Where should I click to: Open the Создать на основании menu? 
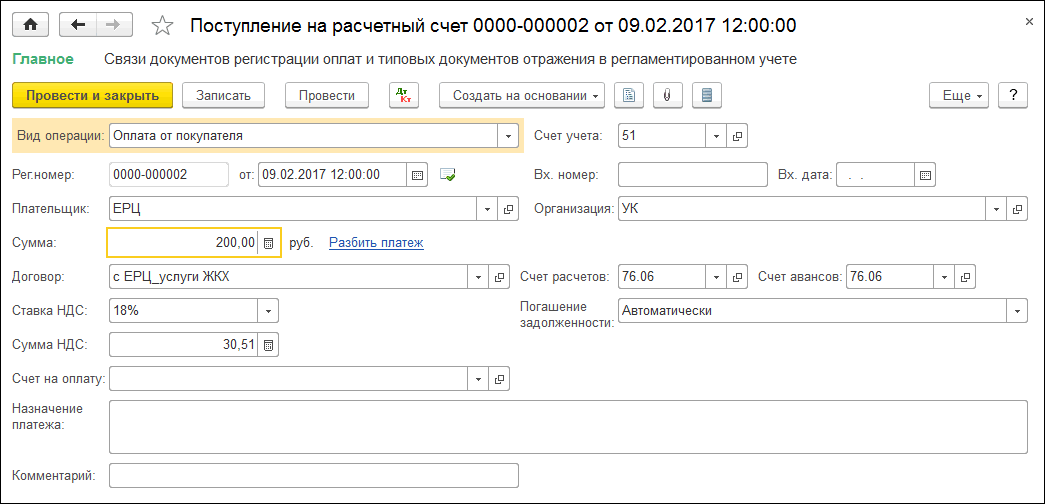coord(522,95)
